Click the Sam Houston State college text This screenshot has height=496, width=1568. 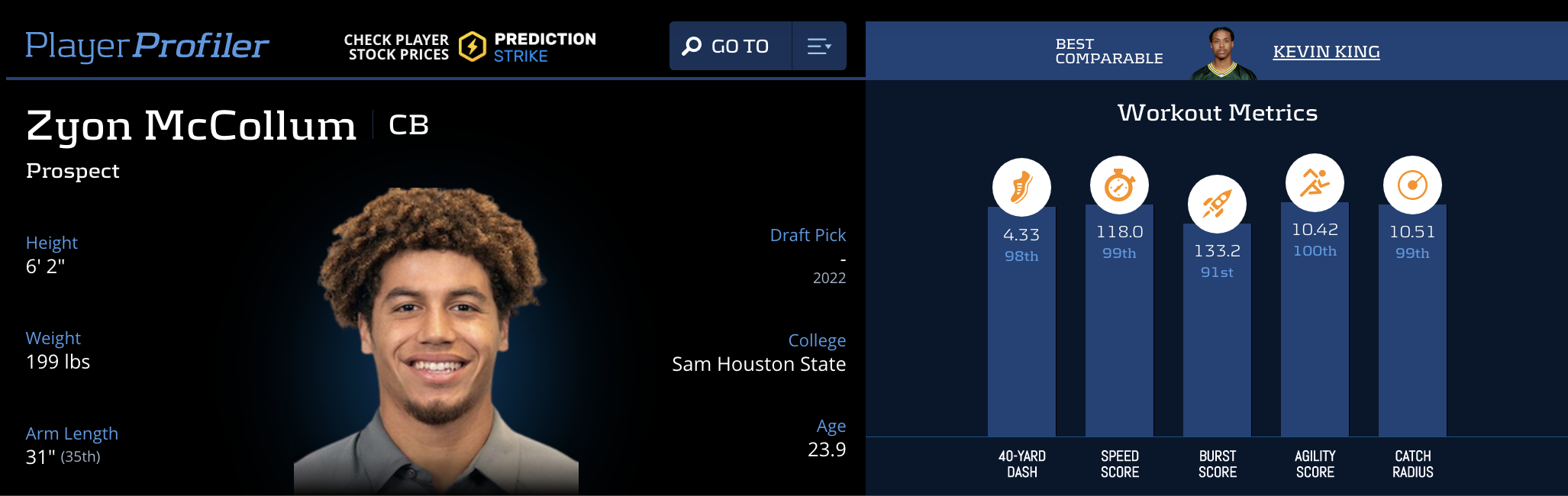point(758,364)
